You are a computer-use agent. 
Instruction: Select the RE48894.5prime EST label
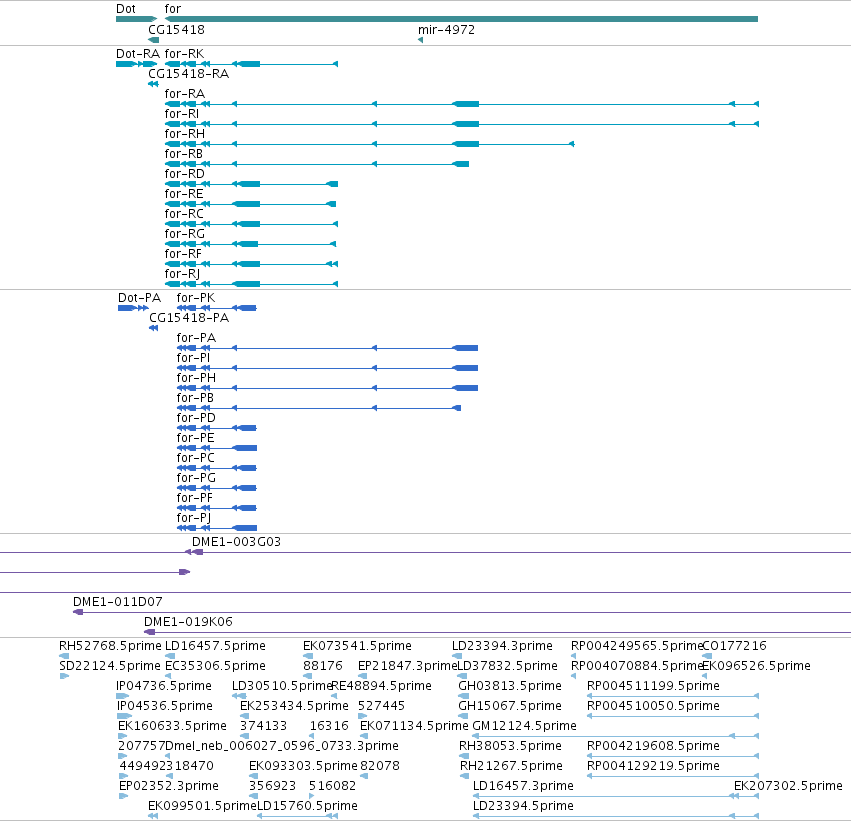(x=381, y=686)
